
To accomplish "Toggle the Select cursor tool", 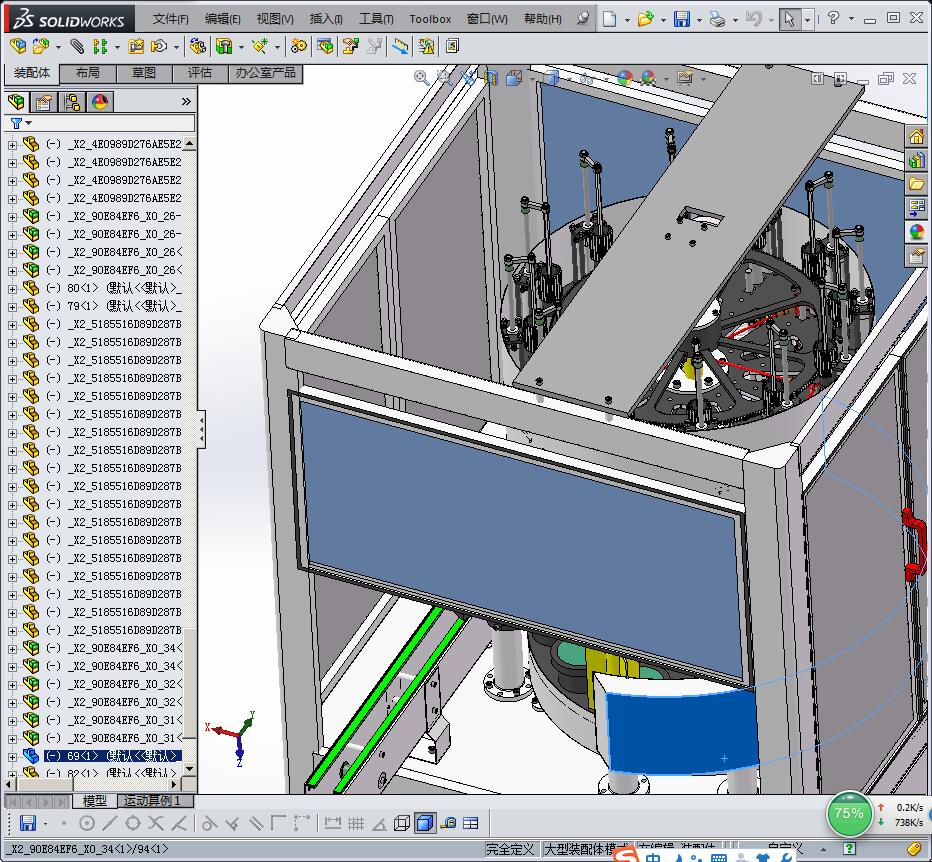I will 789,19.
